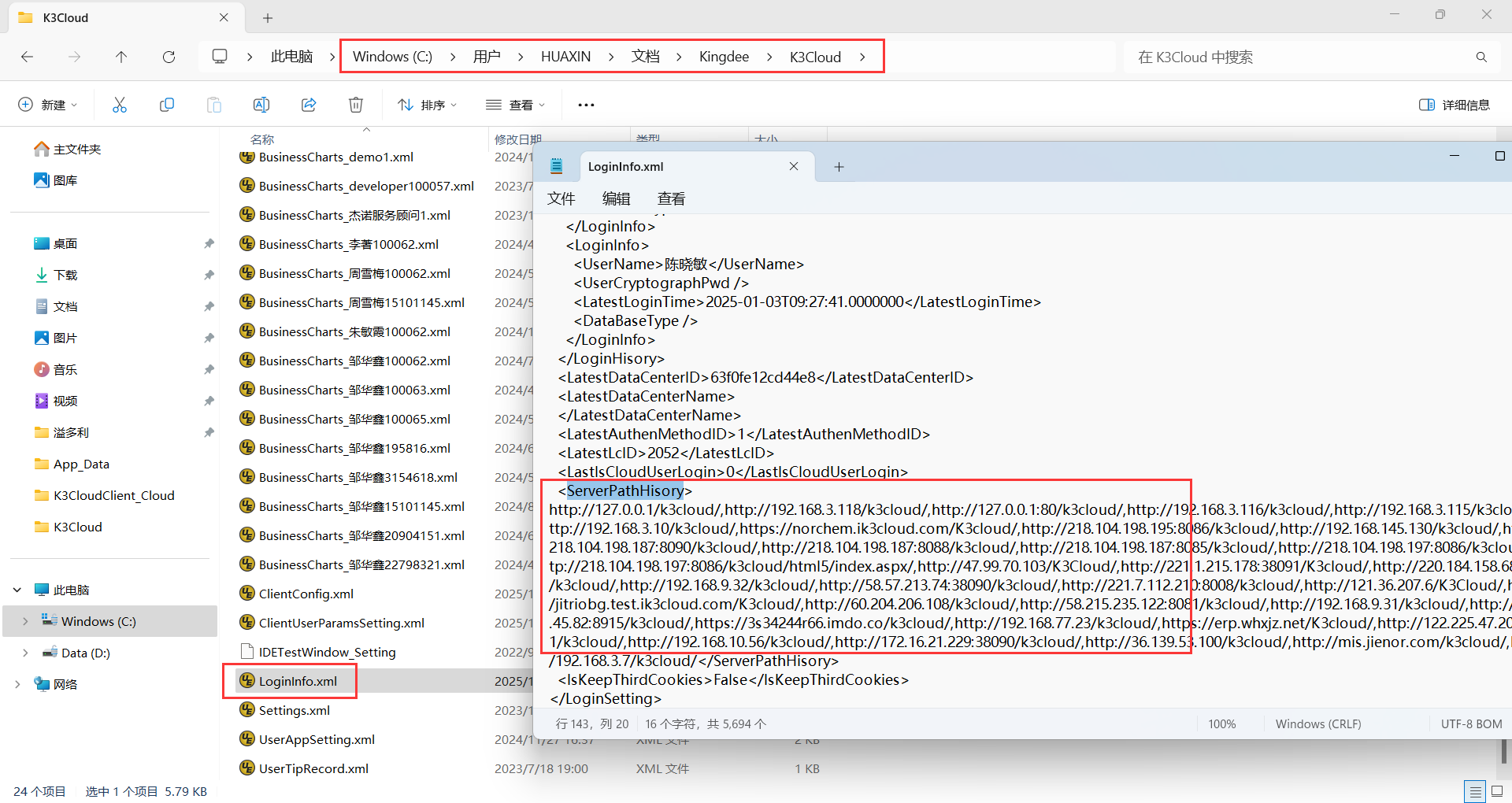Image resolution: width=1512 pixels, height=803 pixels.
Task: Click the Share icon in toolbar
Action: click(x=309, y=105)
